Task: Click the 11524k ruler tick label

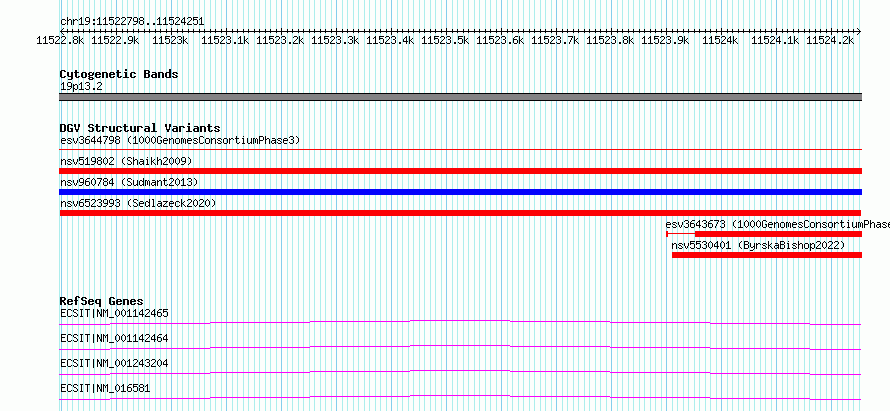Action: [721, 41]
